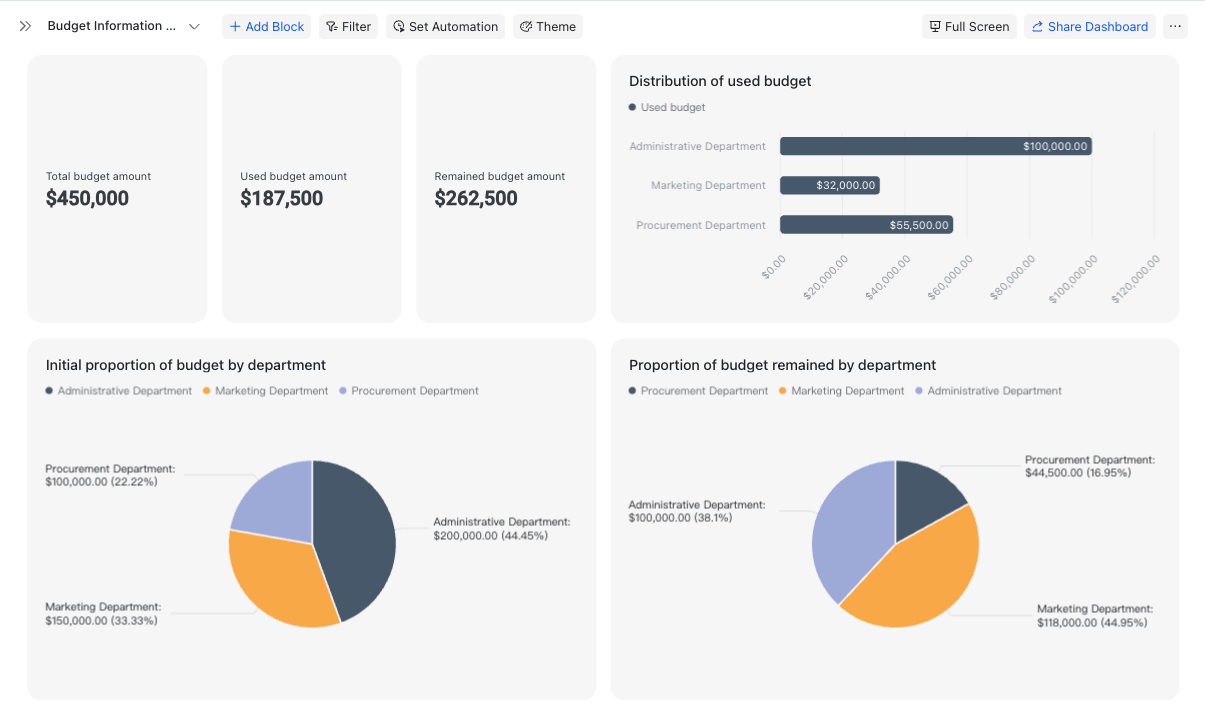Select the orange Marketing slice in initial pie
1205x717 pixels.
[x=280, y=580]
